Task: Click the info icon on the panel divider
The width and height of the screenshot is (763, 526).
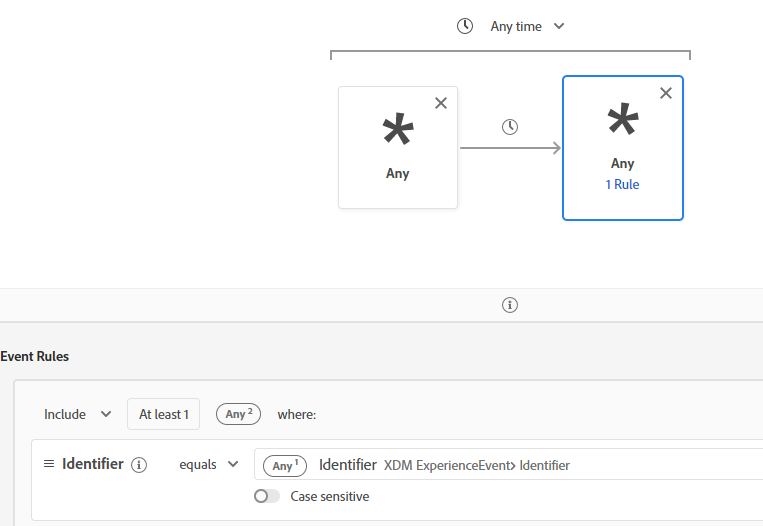Action: pos(510,305)
